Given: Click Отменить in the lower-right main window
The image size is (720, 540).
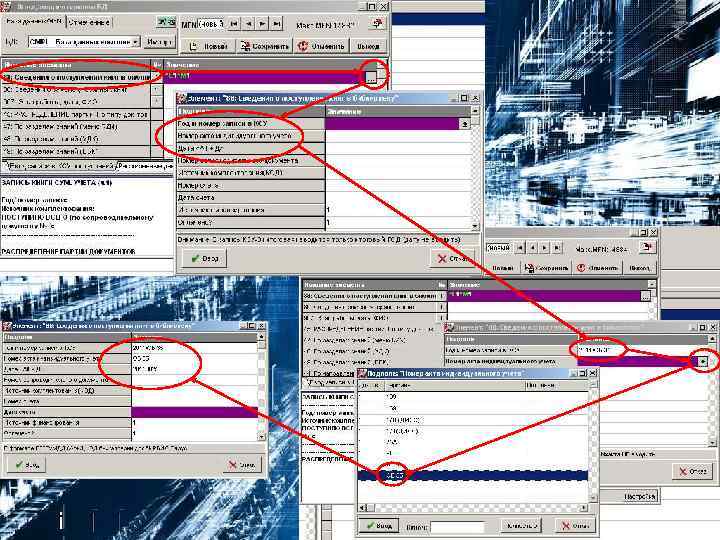Looking at the screenshot, I should coord(597,268).
